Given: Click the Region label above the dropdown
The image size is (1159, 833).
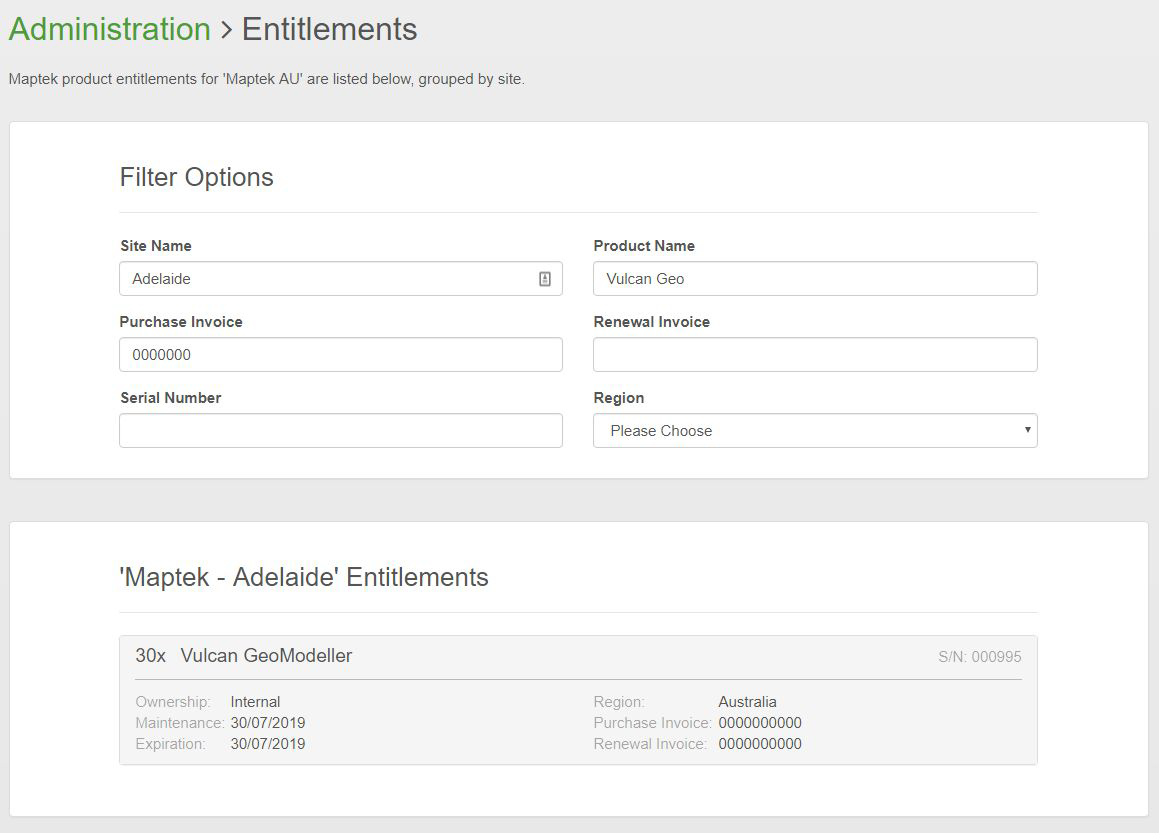Looking at the screenshot, I should click(619, 398).
